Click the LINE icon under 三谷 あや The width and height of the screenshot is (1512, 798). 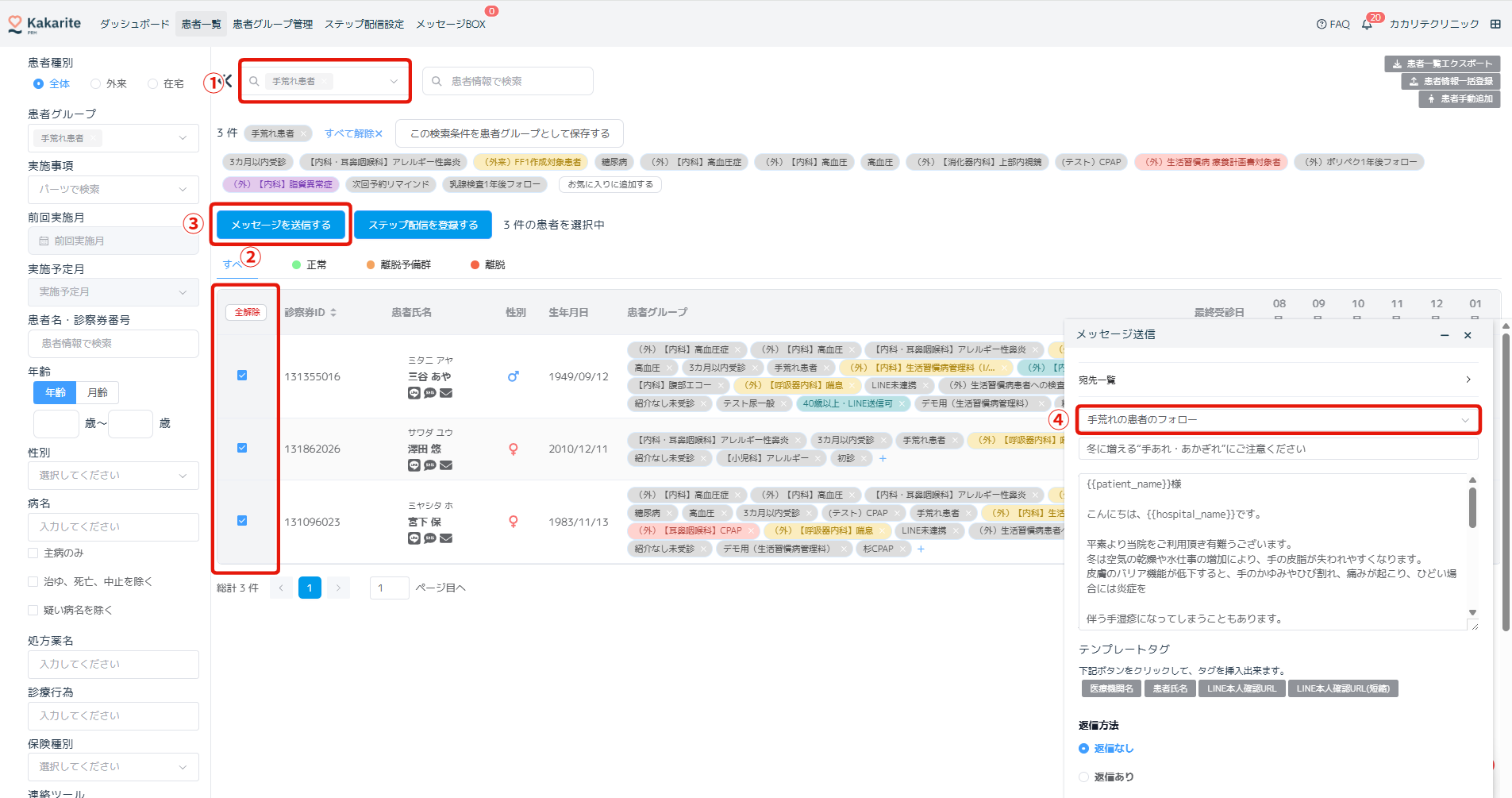[x=414, y=393]
